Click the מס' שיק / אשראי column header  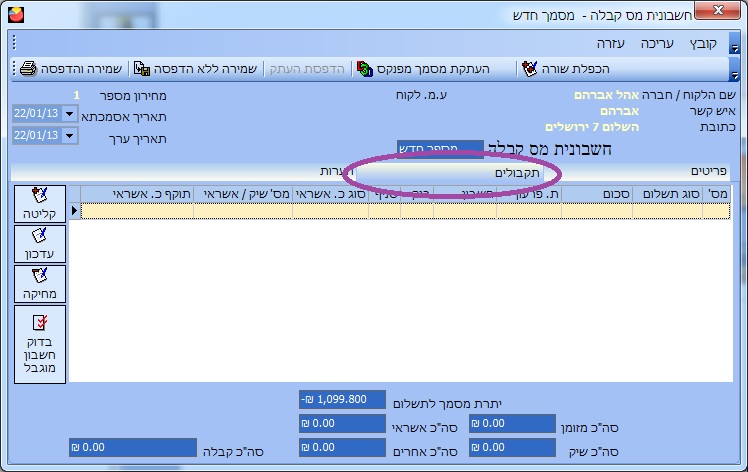[x=243, y=194]
